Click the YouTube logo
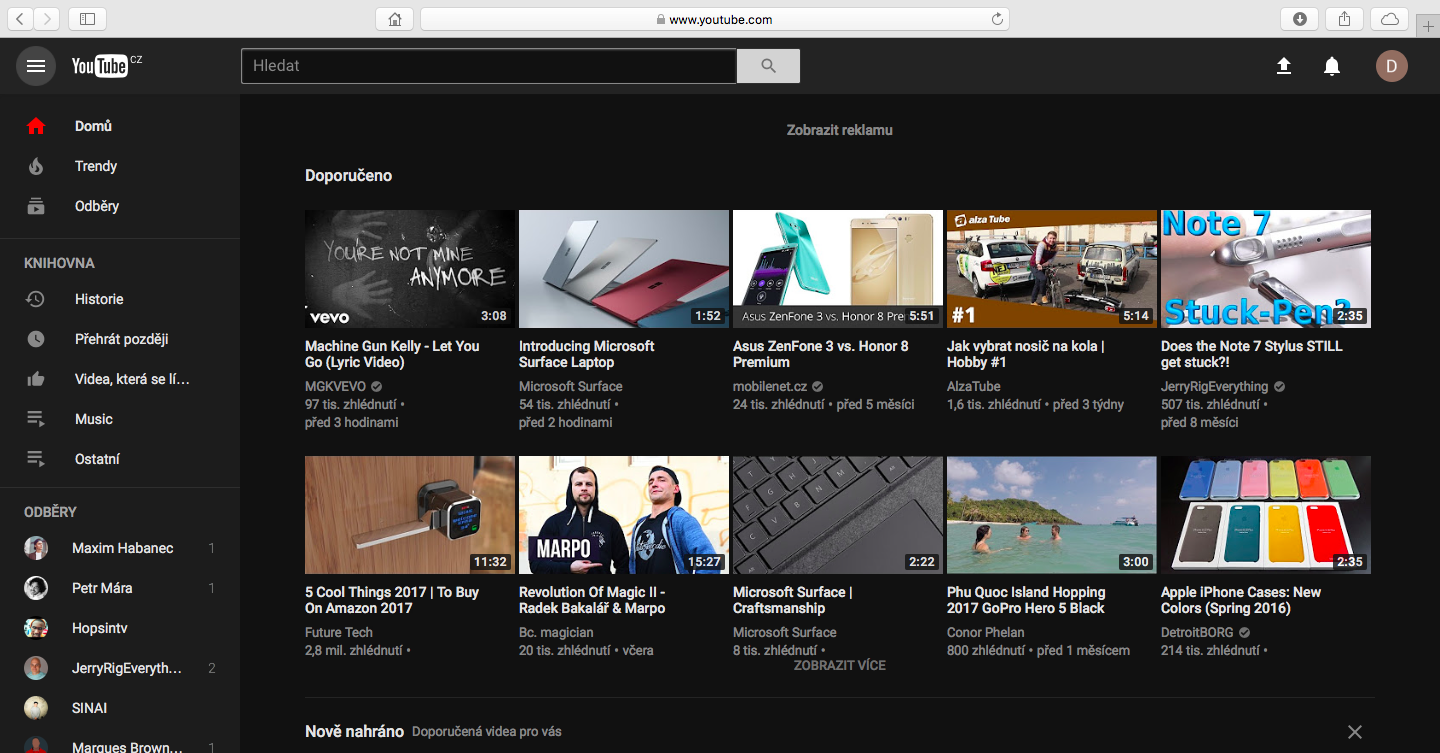The width and height of the screenshot is (1440, 753). click(x=100, y=66)
